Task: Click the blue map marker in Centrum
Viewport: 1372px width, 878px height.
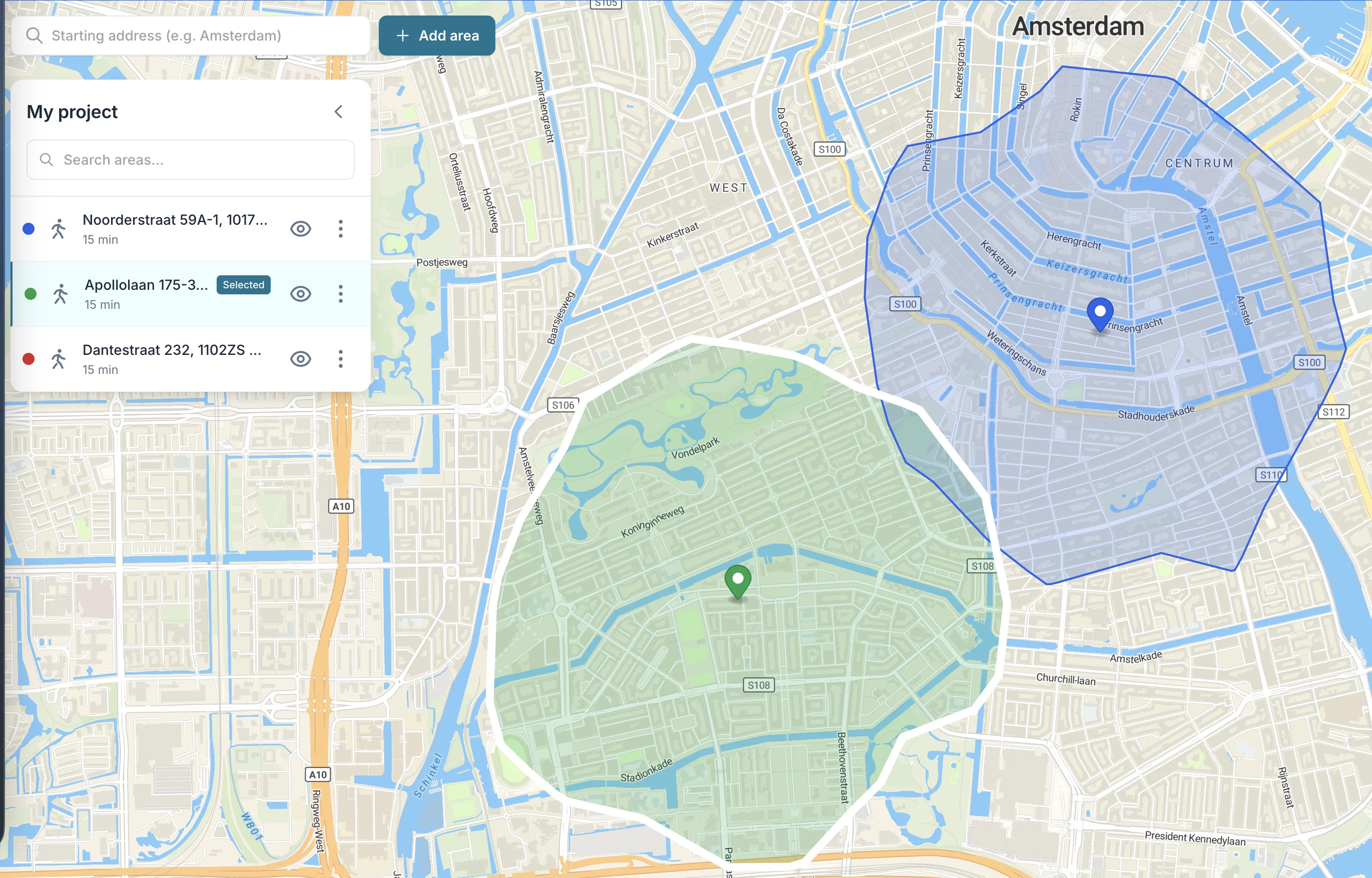Action: tap(1100, 311)
